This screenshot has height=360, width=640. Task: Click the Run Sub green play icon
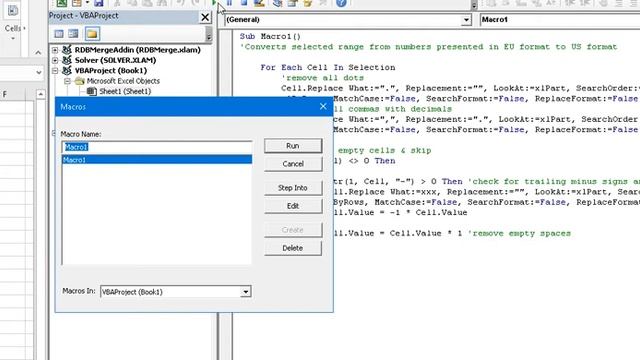click(214, 3)
